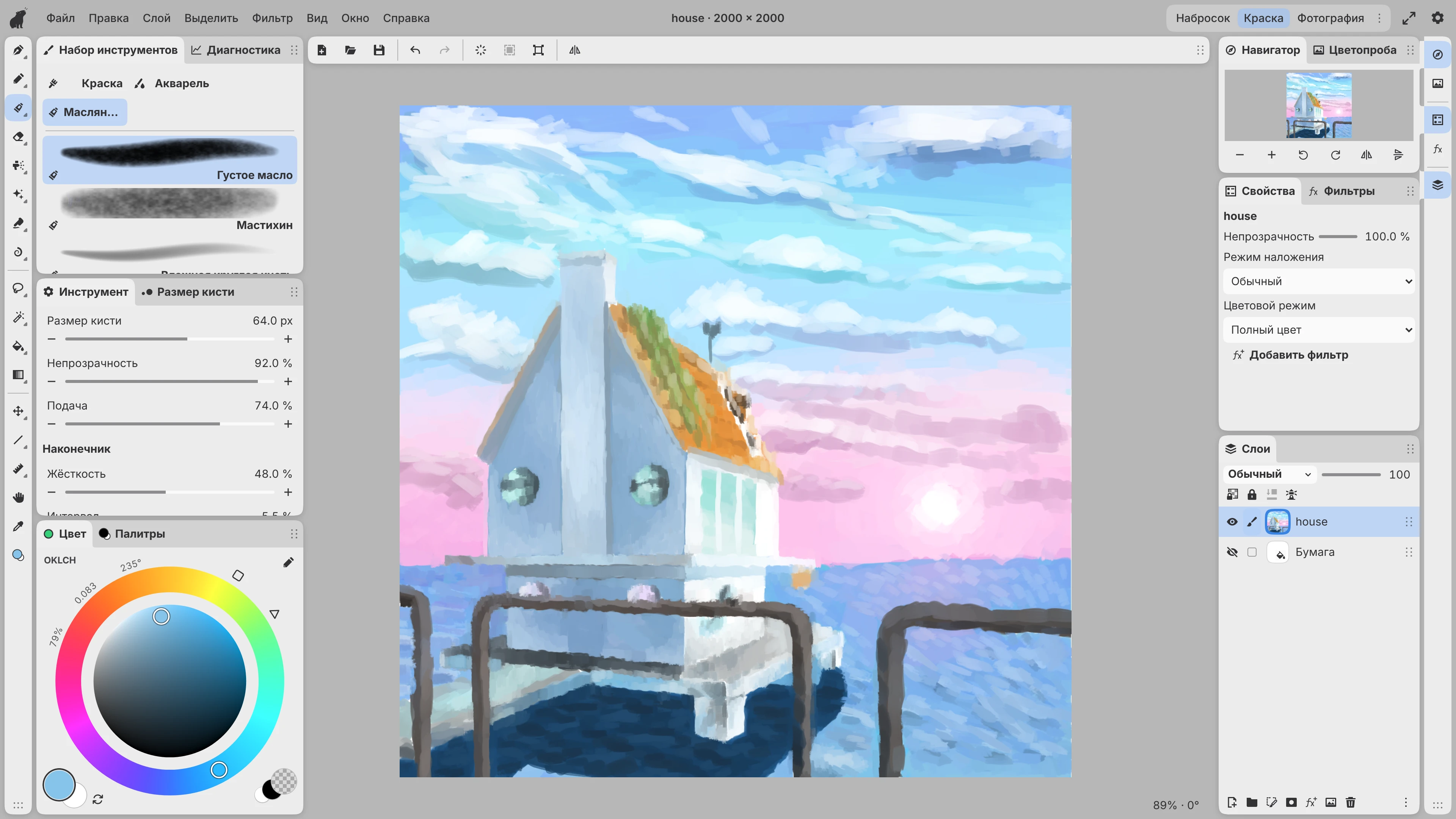
Task: Select the eraser tool in left toolbar
Action: pos(18,136)
